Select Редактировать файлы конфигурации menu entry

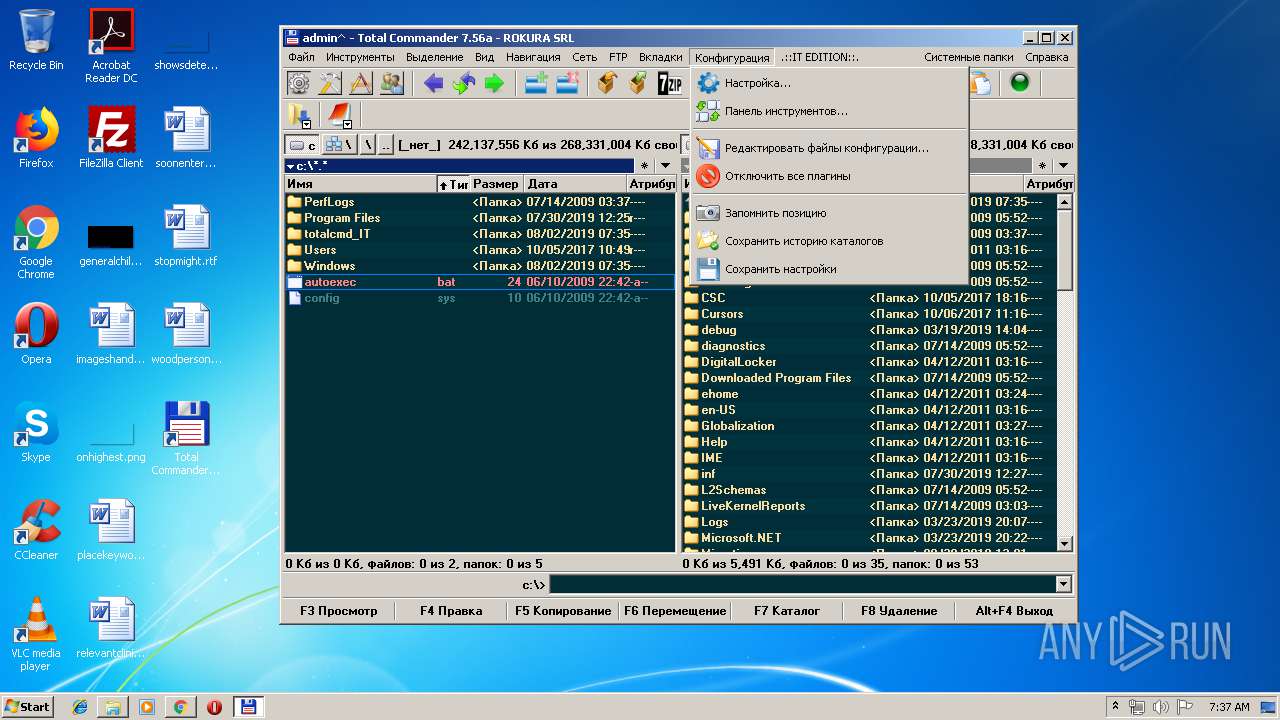829,148
